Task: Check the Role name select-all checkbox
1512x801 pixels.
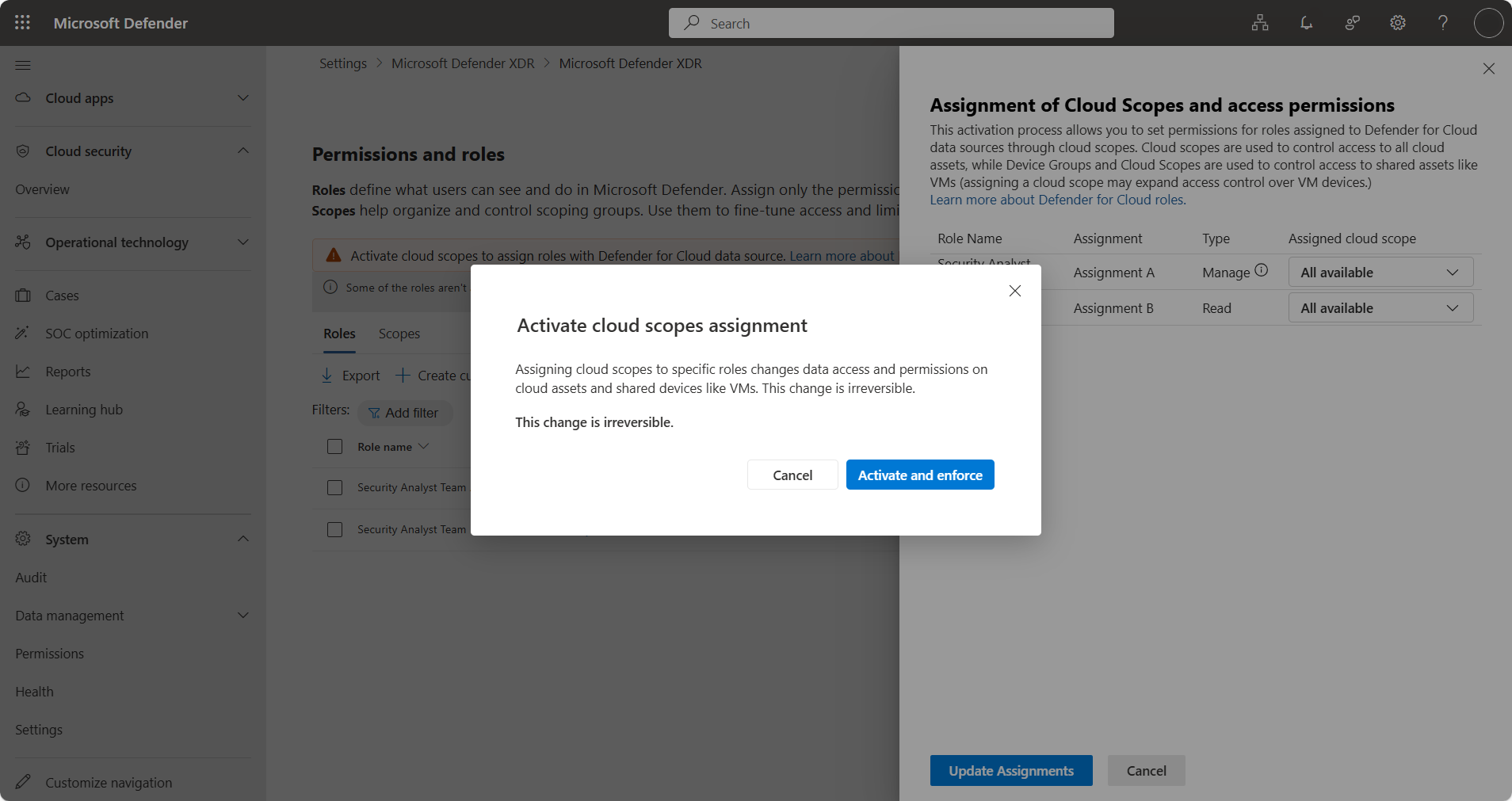Action: point(335,447)
